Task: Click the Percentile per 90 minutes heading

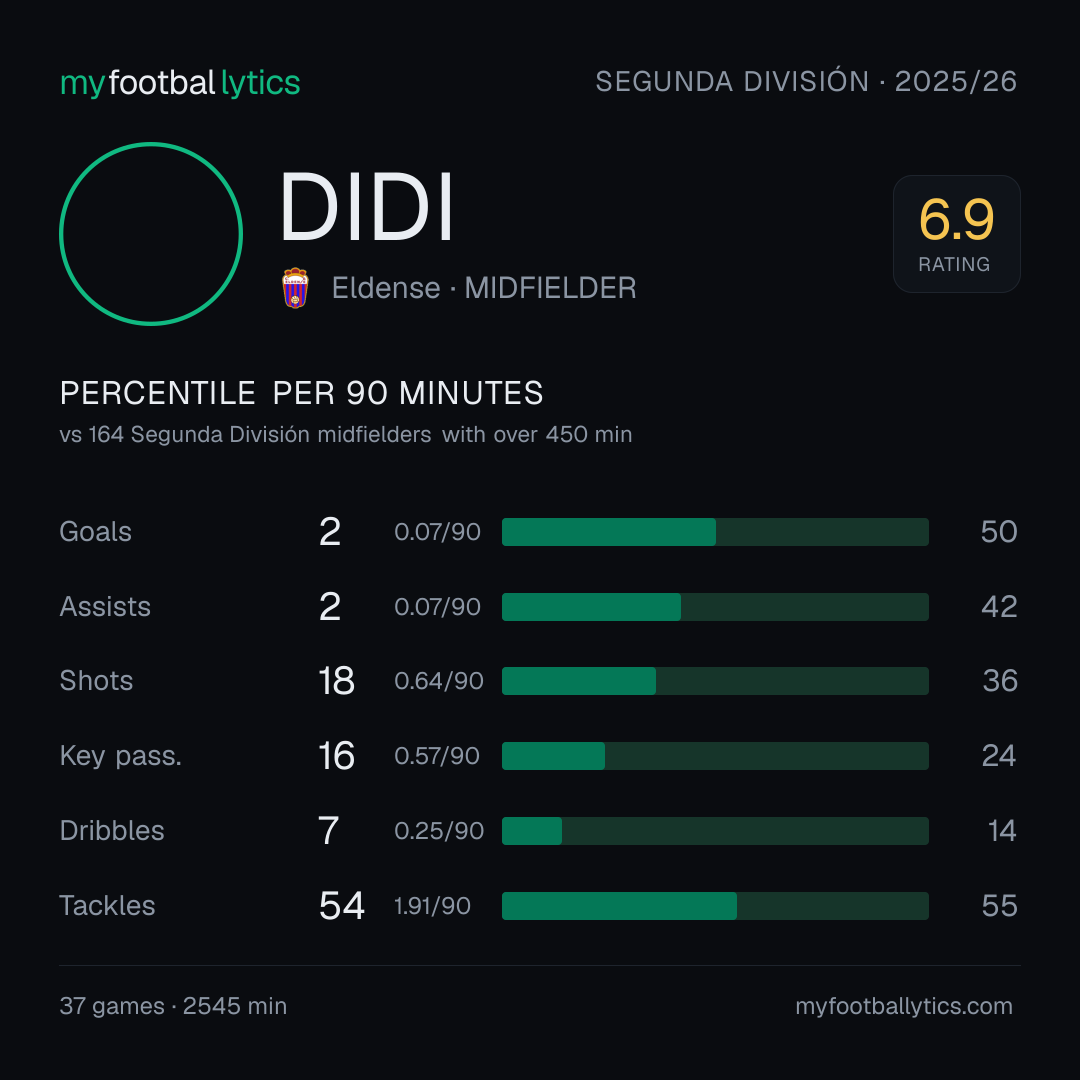Action: tap(301, 393)
